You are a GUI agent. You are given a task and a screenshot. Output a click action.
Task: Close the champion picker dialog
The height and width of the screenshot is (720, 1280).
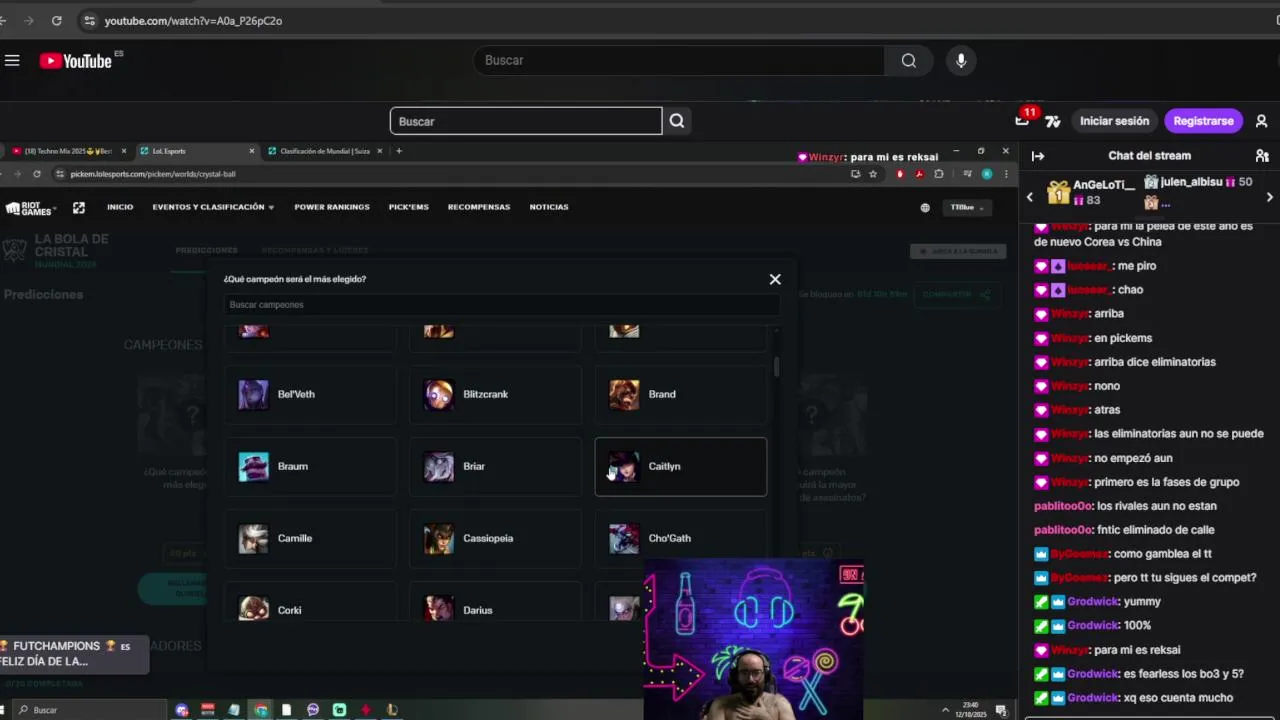(x=775, y=279)
